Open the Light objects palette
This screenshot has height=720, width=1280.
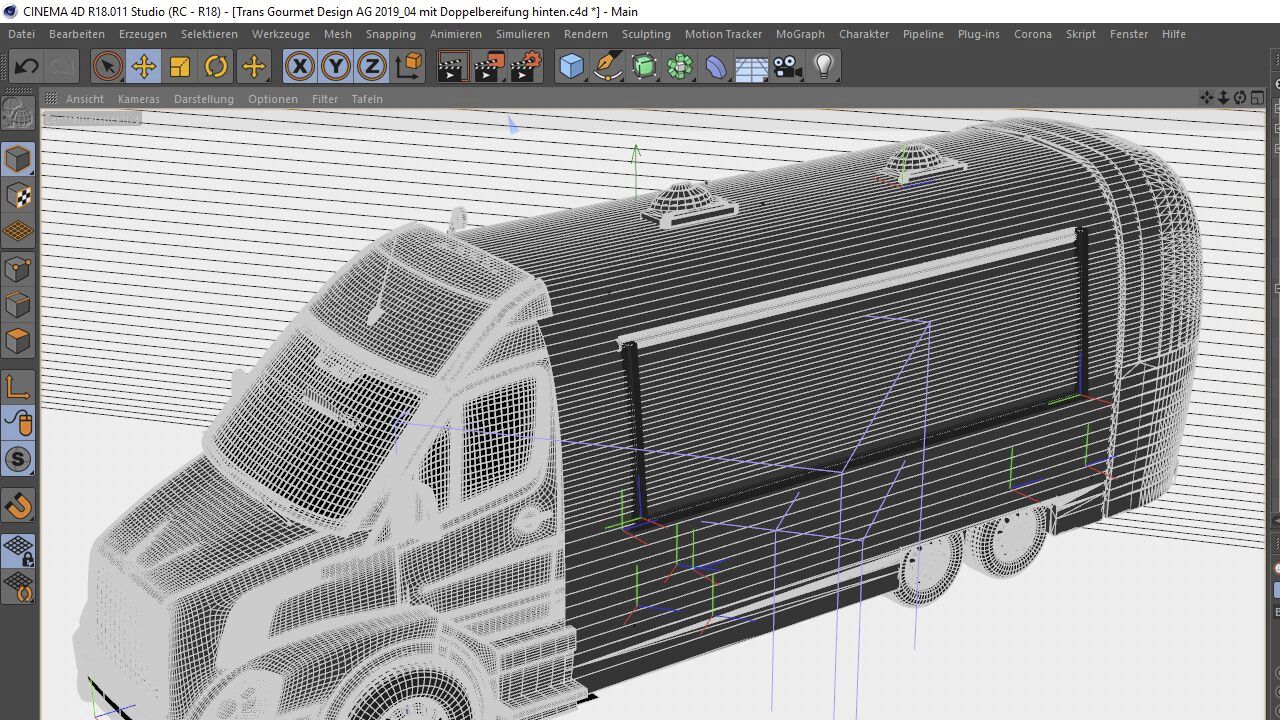[824, 67]
